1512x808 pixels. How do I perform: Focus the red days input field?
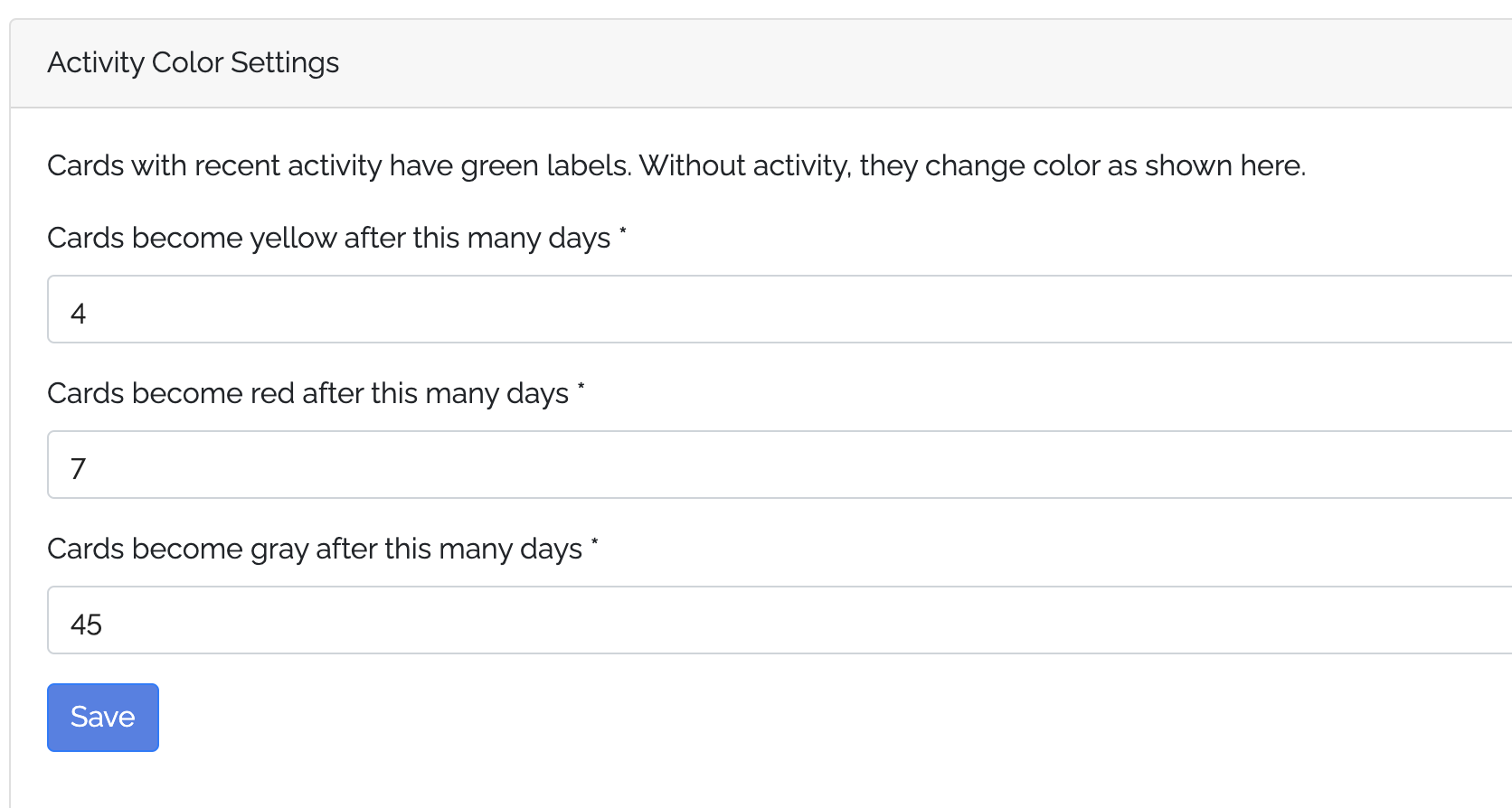778,465
